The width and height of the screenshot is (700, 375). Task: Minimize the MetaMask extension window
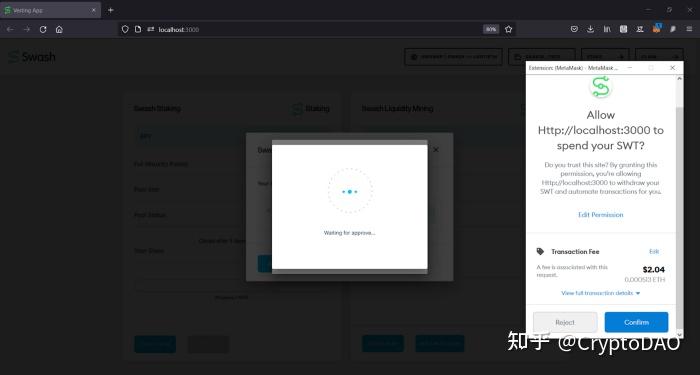tap(630, 67)
